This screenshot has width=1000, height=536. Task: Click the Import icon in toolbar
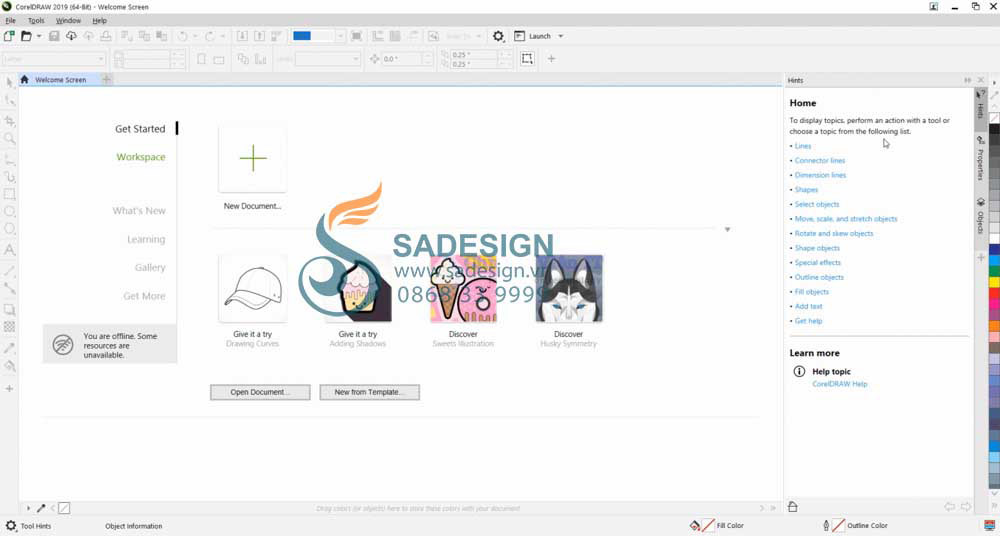pyautogui.click(x=242, y=36)
